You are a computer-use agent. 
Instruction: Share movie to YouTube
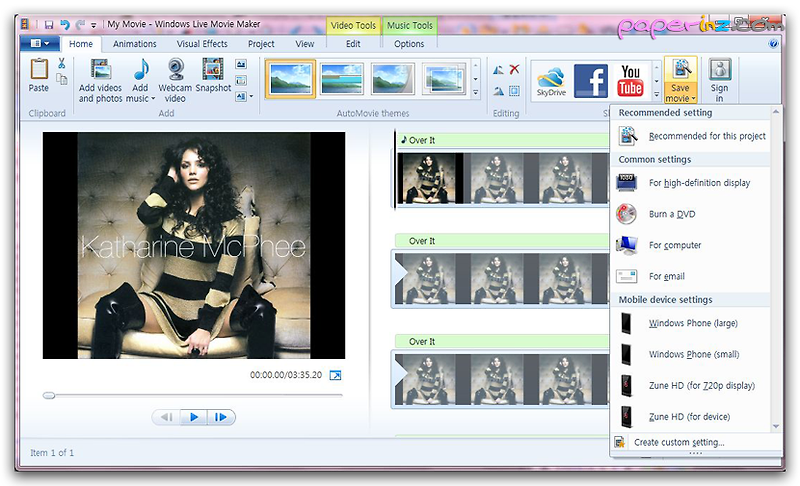[x=631, y=81]
